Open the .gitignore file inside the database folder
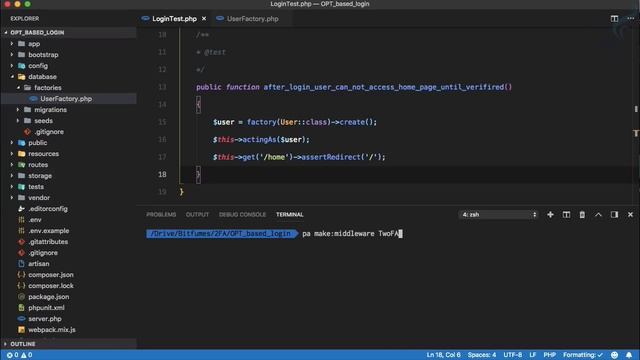 click(x=49, y=132)
